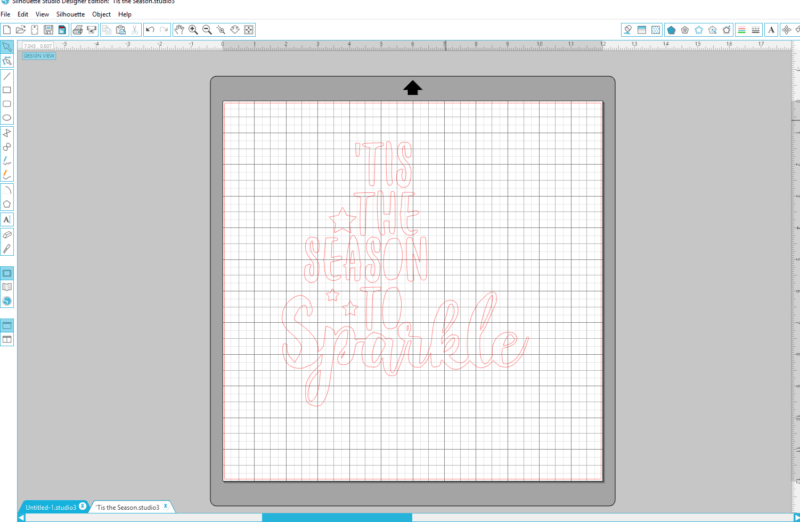Switch to the Library view
The image size is (800, 522).
(x=7, y=287)
